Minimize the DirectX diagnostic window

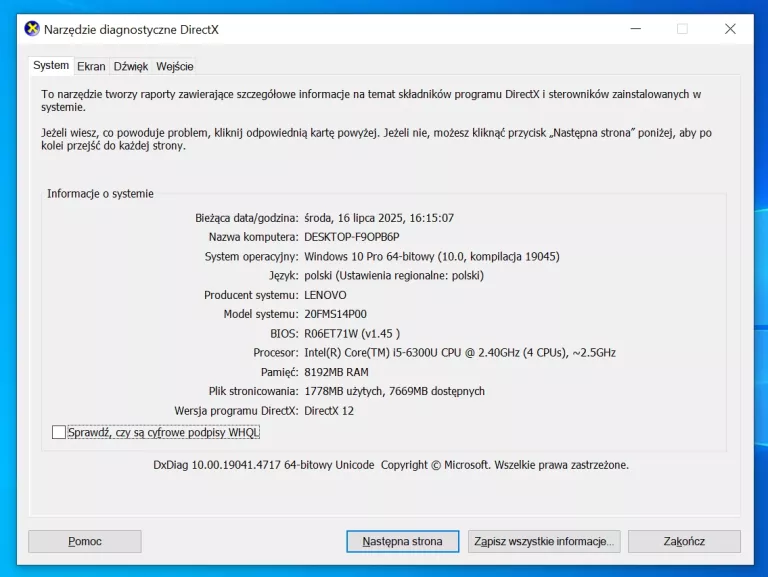pos(636,29)
